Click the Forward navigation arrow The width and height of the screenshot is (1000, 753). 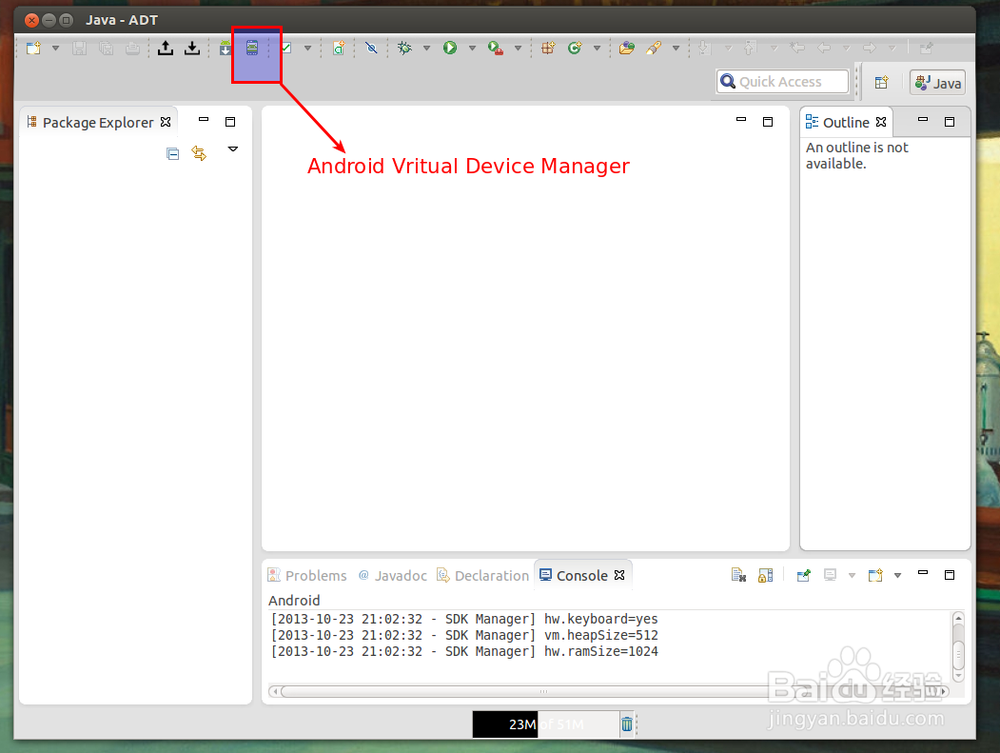coord(869,48)
